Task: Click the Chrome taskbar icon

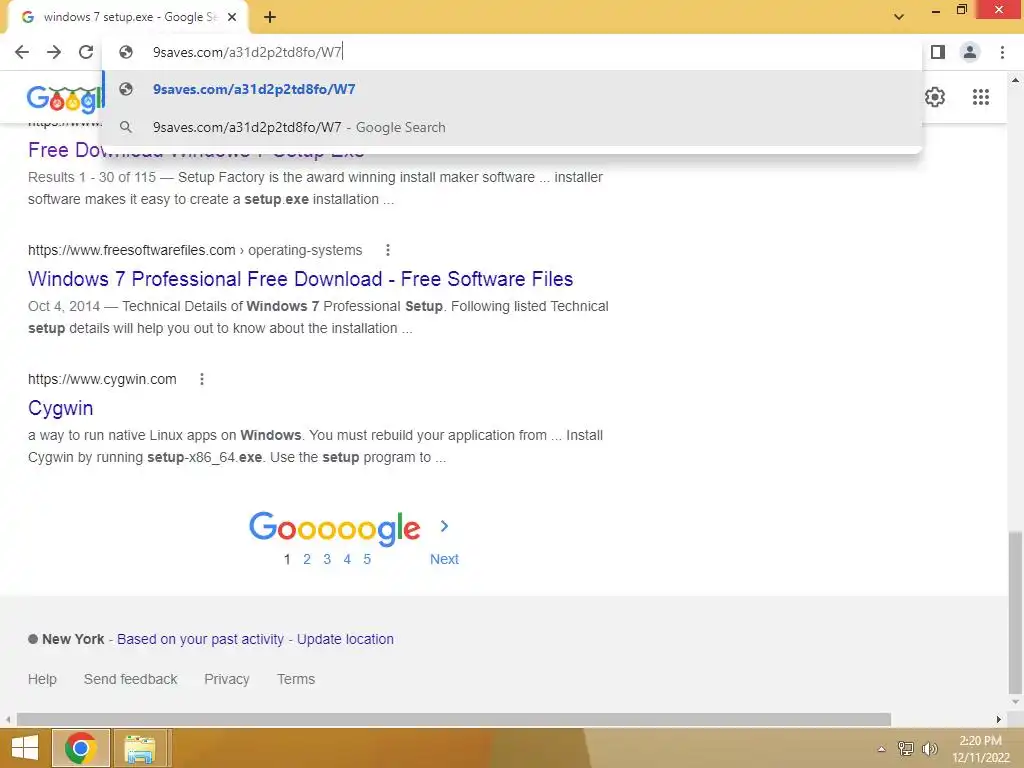Action: (x=81, y=748)
